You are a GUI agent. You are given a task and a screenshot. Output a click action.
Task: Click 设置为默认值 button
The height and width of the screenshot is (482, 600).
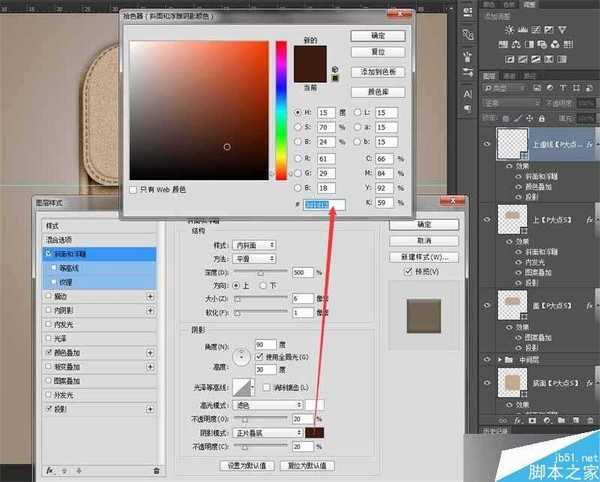pos(247,466)
